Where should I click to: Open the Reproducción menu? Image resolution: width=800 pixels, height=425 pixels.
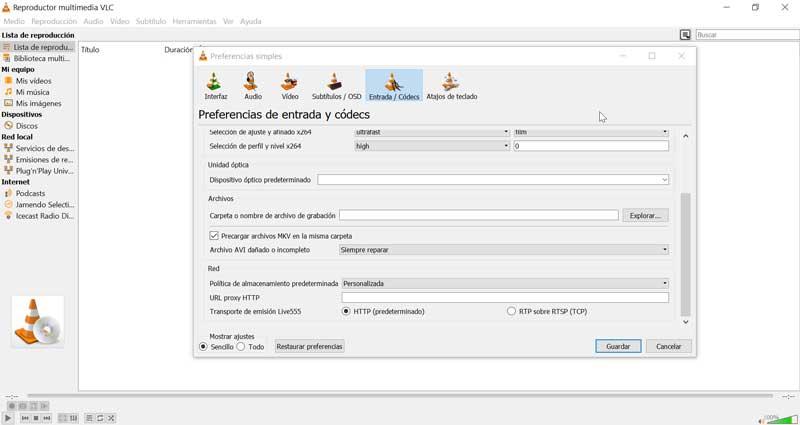click(x=54, y=21)
